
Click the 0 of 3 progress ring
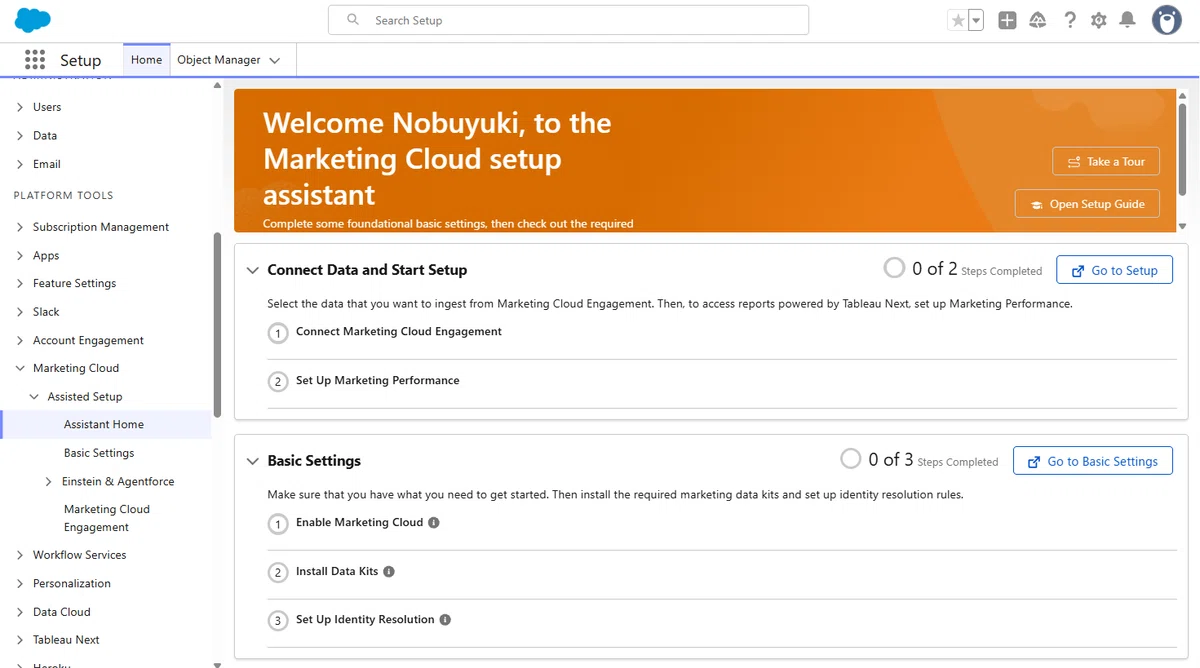click(x=850, y=459)
